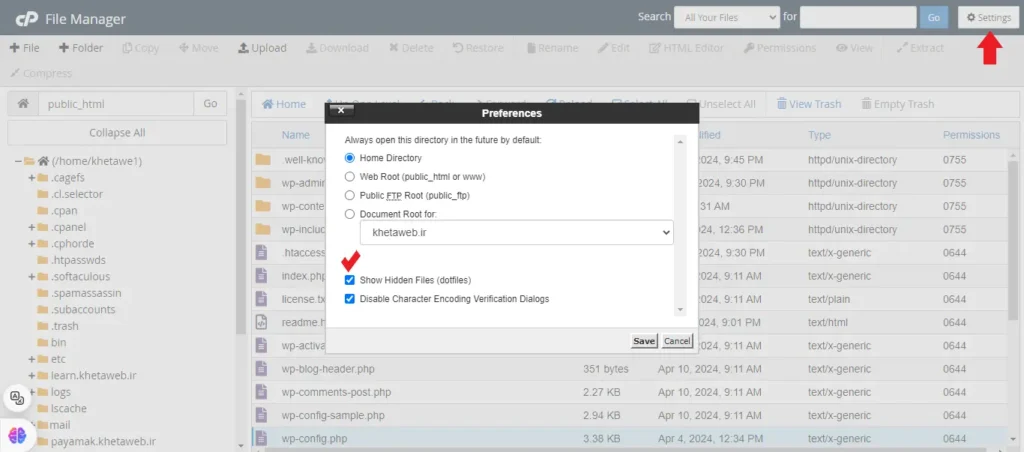The image size is (1024, 452).
Task: Click the Upload toolbar button
Action: pyautogui.click(x=262, y=48)
